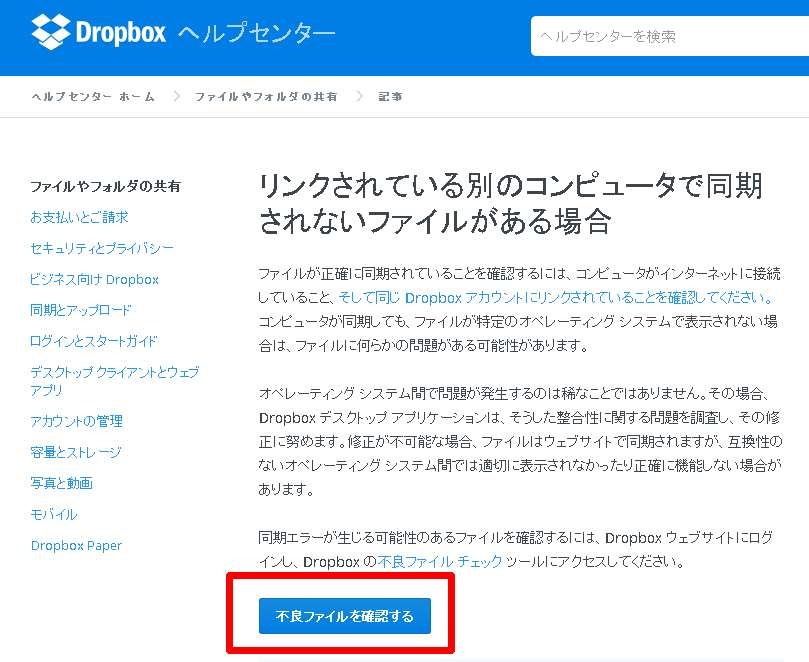Open 容量とストレージ sidebar category
The image size is (809, 662).
(76, 452)
